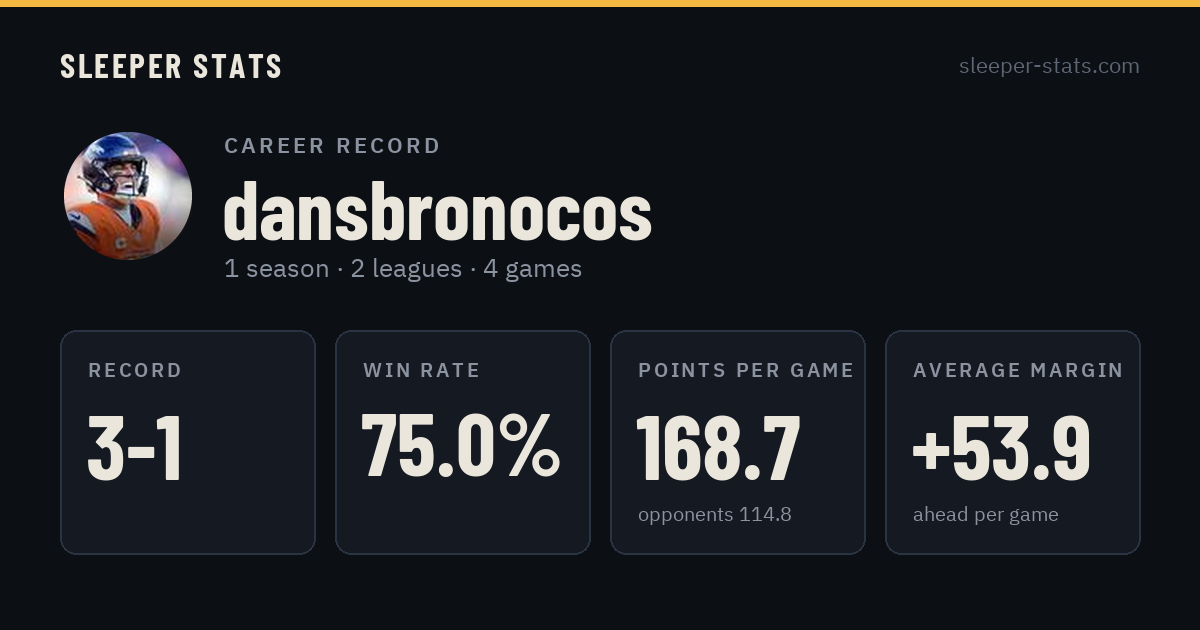Viewport: 1200px width, 630px height.
Task: Click the 168.7 points value
Action: pyautogui.click(x=719, y=449)
